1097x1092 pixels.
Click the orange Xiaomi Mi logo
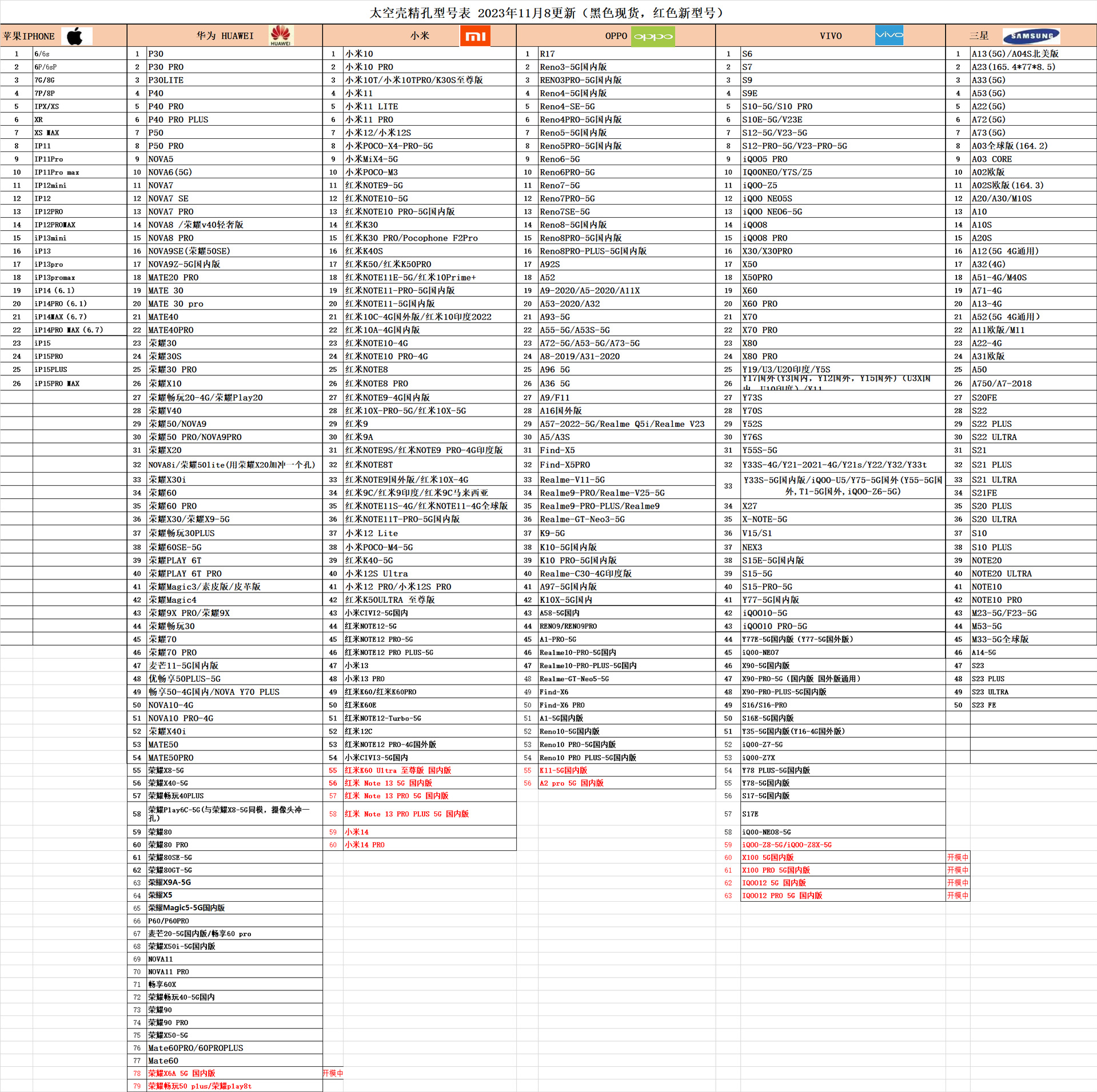coord(475,36)
